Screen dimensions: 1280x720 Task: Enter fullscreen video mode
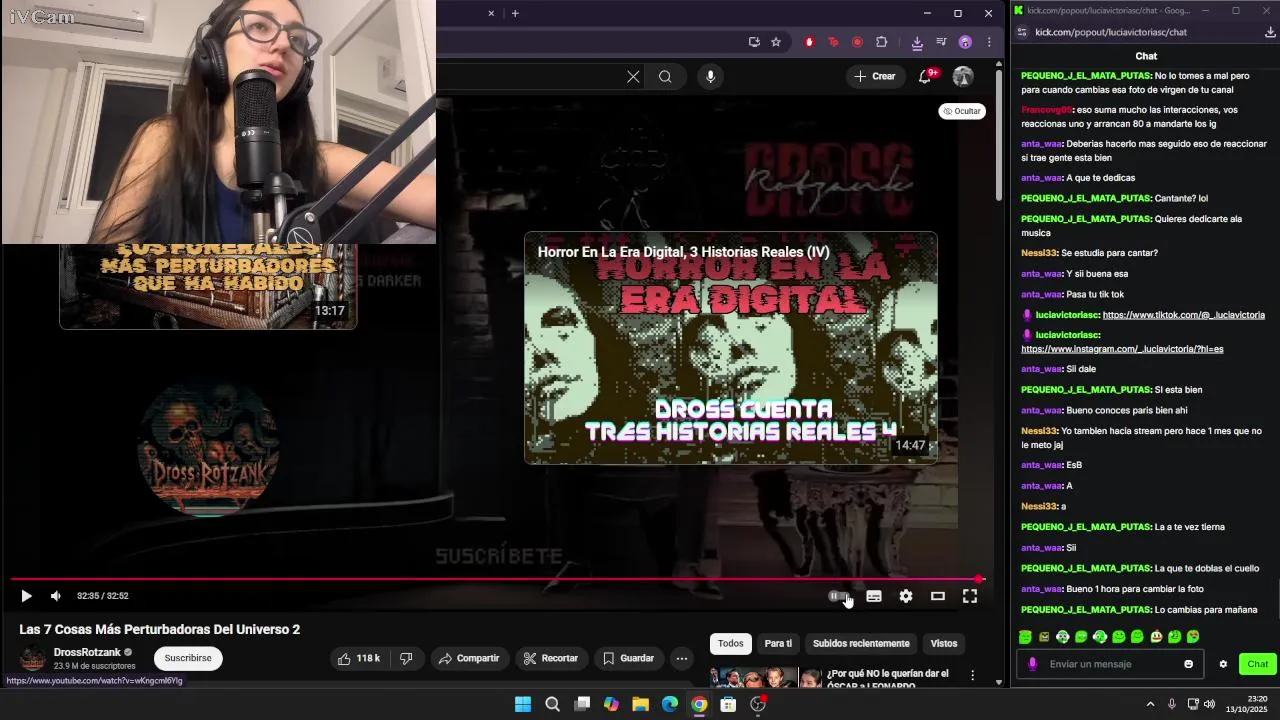pyautogui.click(x=970, y=596)
